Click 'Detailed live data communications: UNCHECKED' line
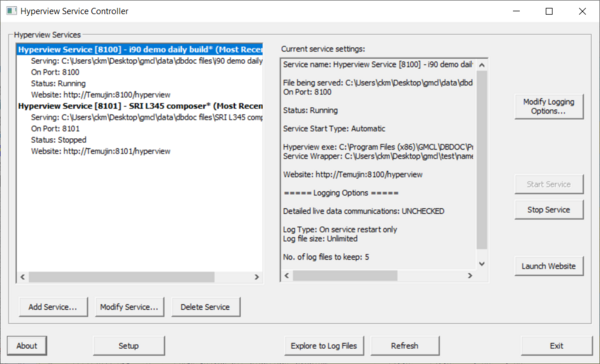Image resolution: width=600 pixels, height=364 pixels. [364, 211]
